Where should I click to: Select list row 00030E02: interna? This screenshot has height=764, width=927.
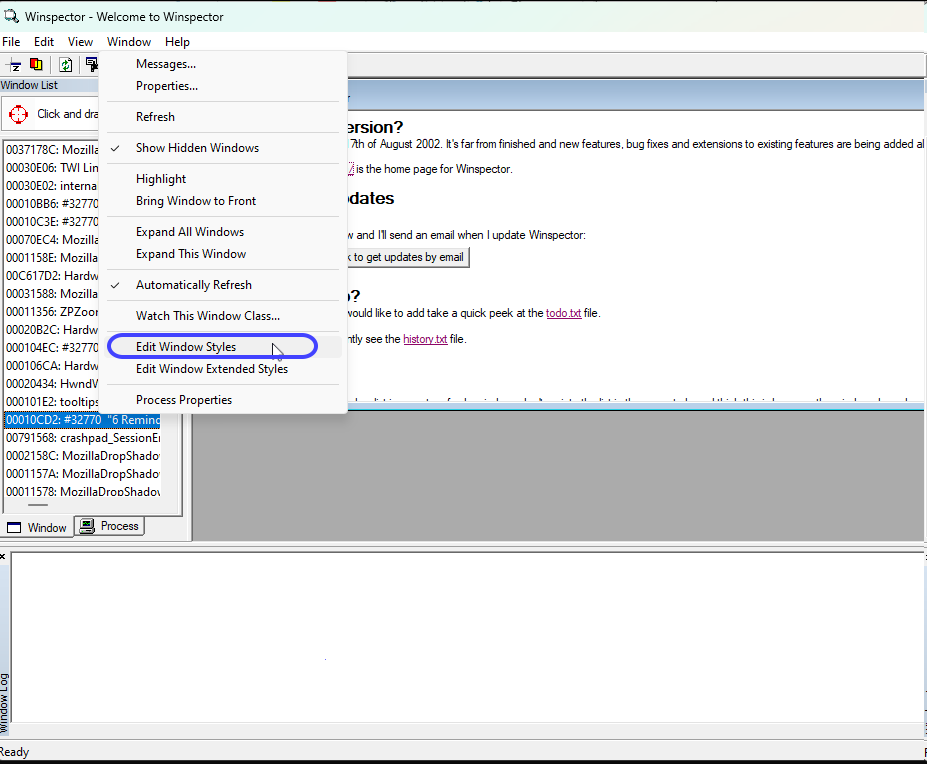coord(52,186)
